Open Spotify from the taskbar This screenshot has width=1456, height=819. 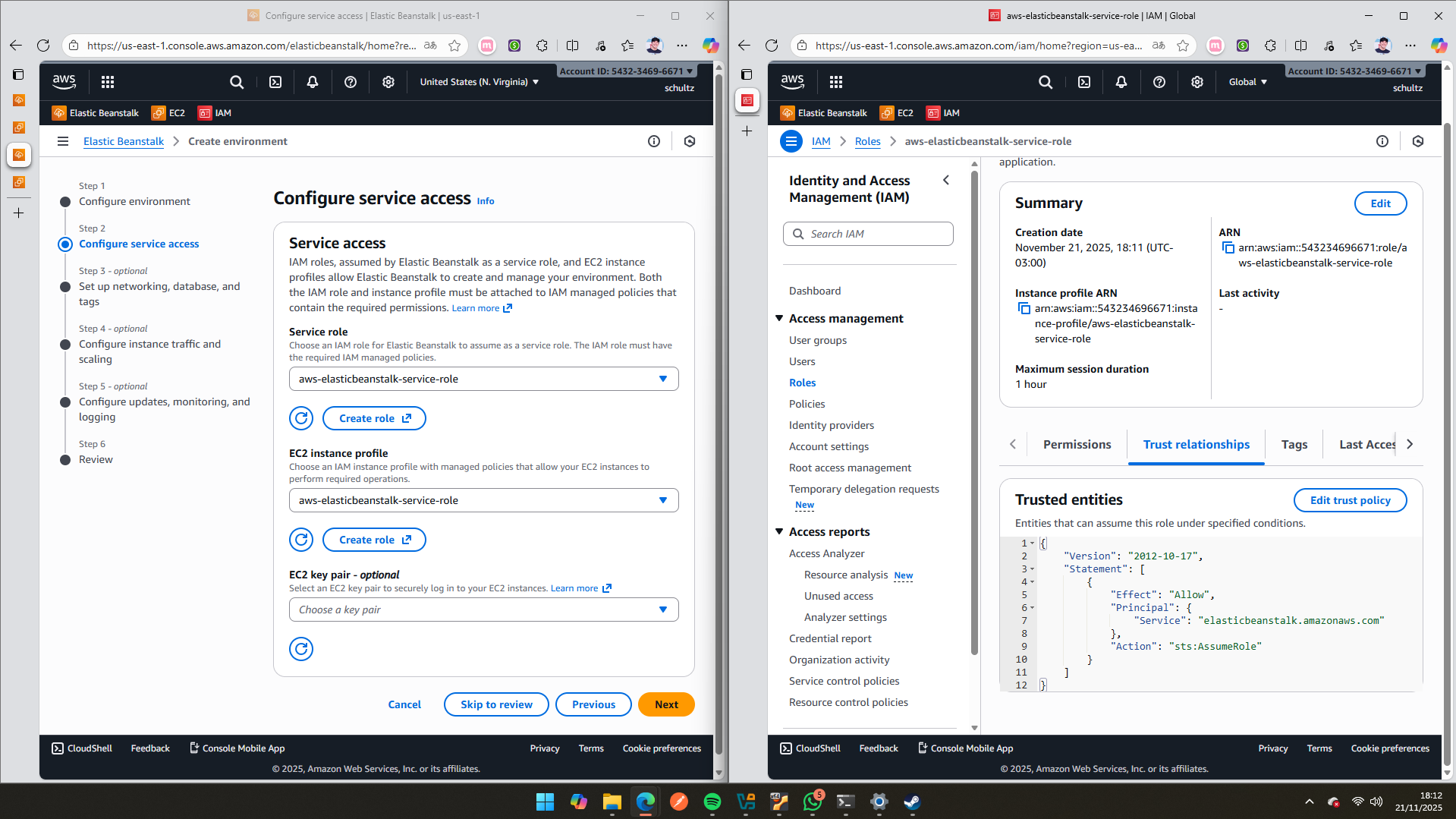pyautogui.click(x=712, y=802)
